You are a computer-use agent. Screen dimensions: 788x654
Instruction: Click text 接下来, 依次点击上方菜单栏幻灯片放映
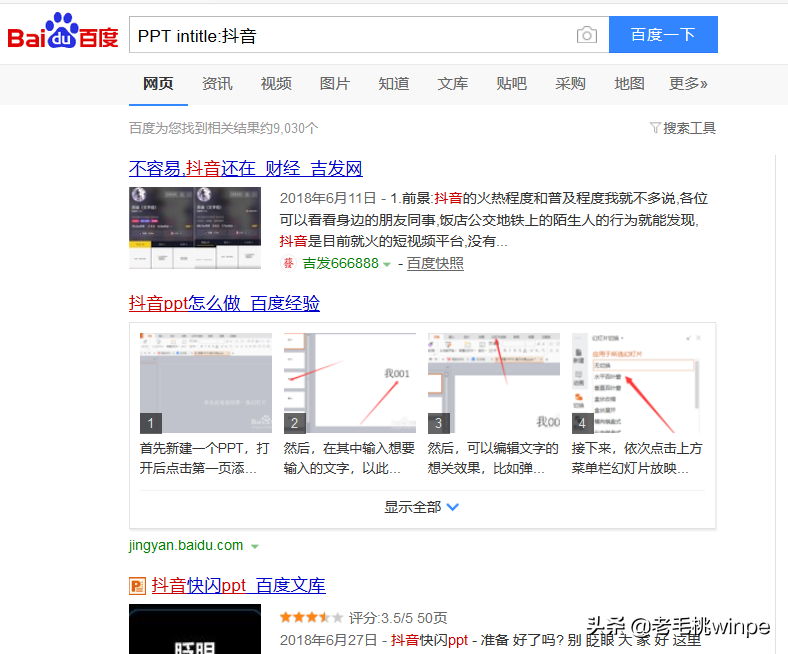click(x=637, y=458)
